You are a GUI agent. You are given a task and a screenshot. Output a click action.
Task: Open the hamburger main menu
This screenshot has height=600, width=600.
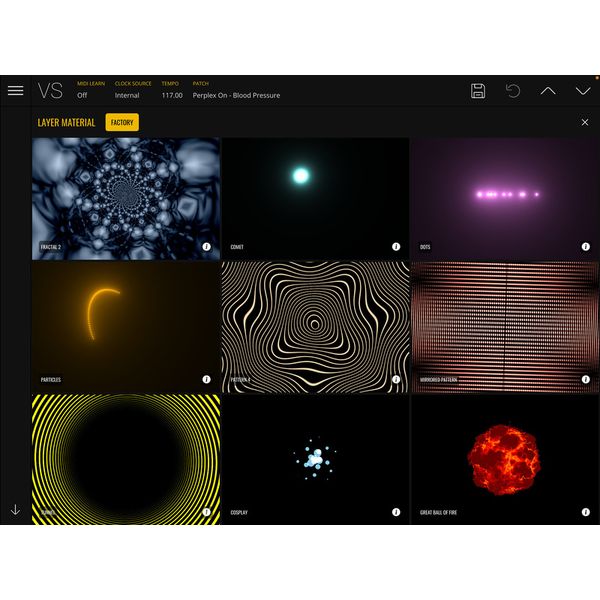tap(15, 90)
